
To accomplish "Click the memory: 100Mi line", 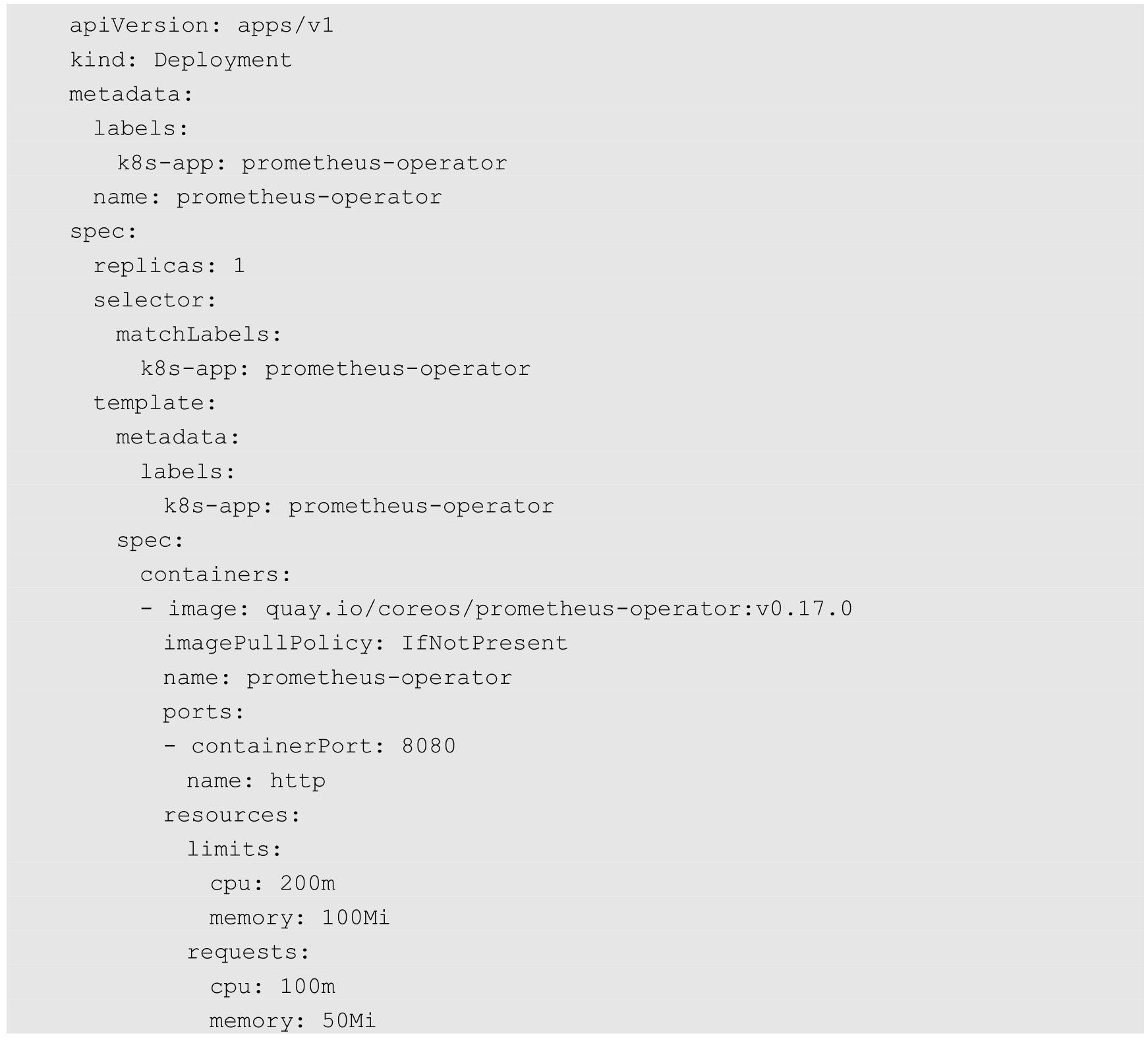I will click(299, 917).
